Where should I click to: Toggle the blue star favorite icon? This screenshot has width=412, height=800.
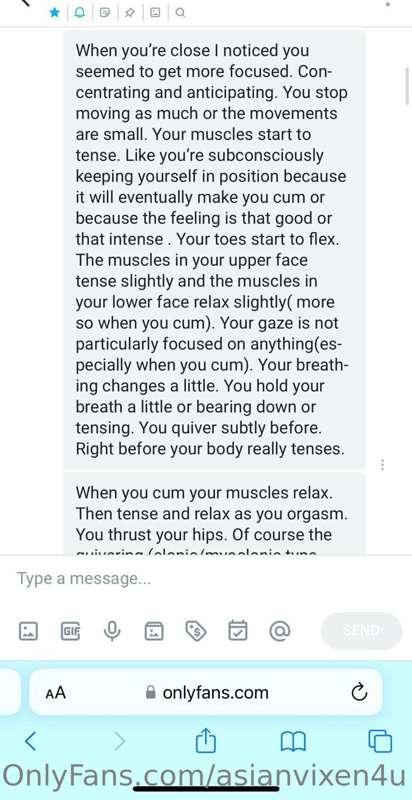point(55,13)
